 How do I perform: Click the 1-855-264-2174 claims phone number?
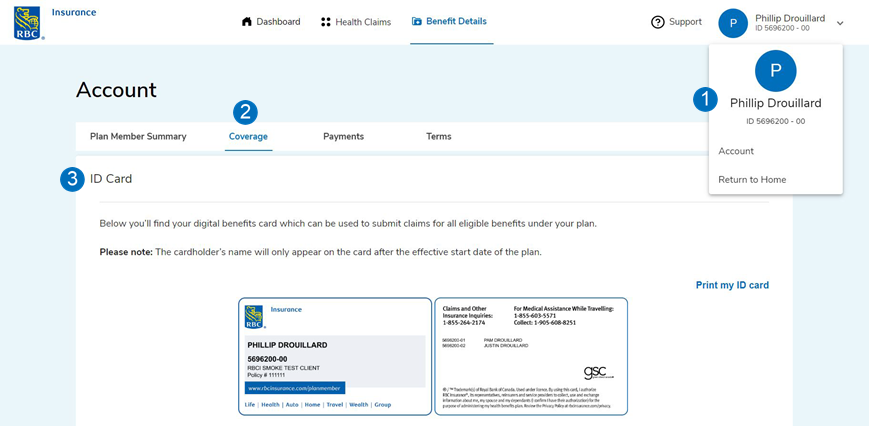(463, 322)
